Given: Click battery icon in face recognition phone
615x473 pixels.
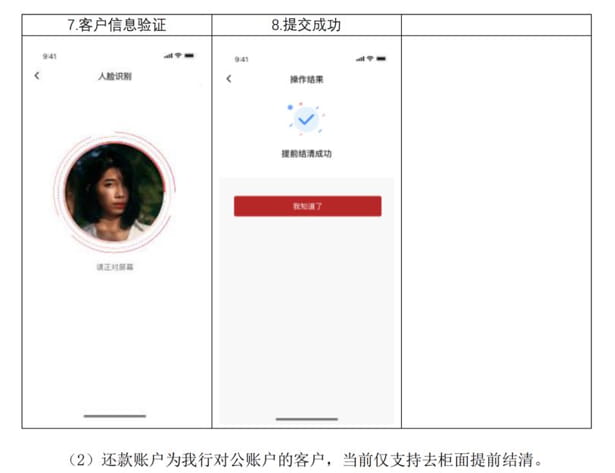Looking at the screenshot, I should [x=189, y=55].
